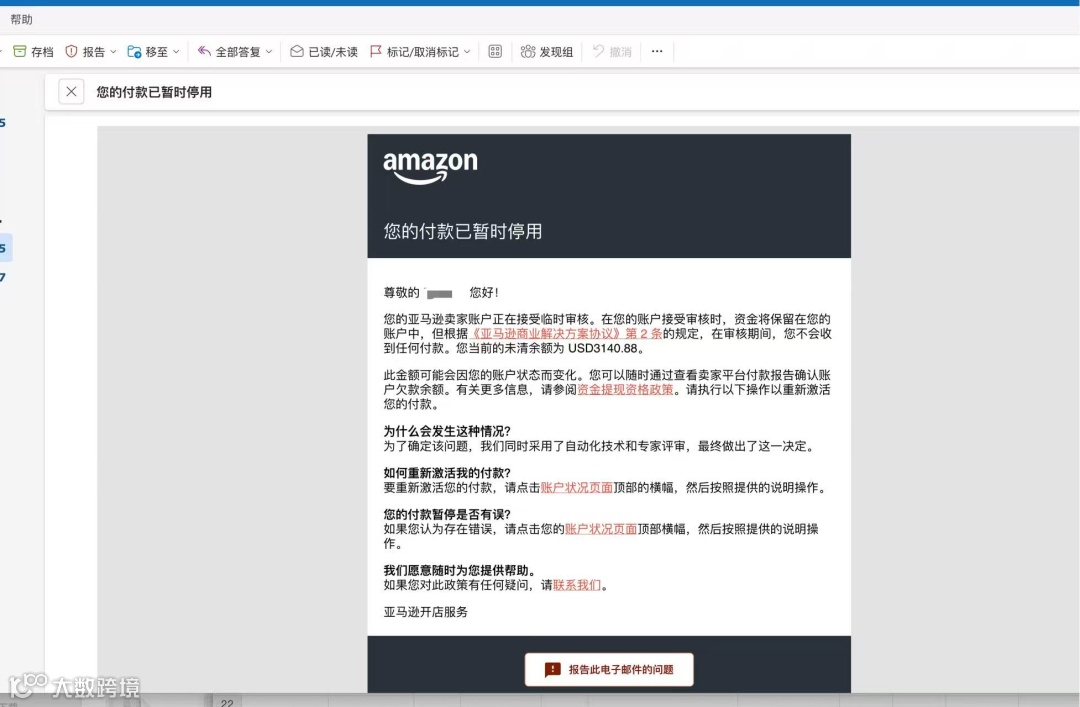Click the 移至 move-to folder icon

point(134,52)
